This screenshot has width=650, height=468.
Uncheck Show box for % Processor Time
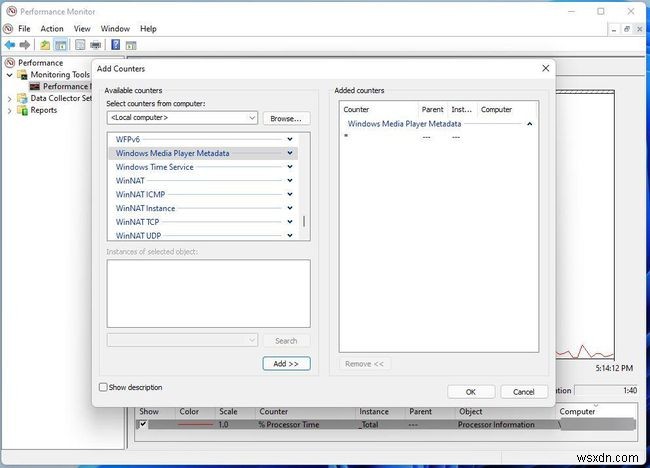[143, 424]
